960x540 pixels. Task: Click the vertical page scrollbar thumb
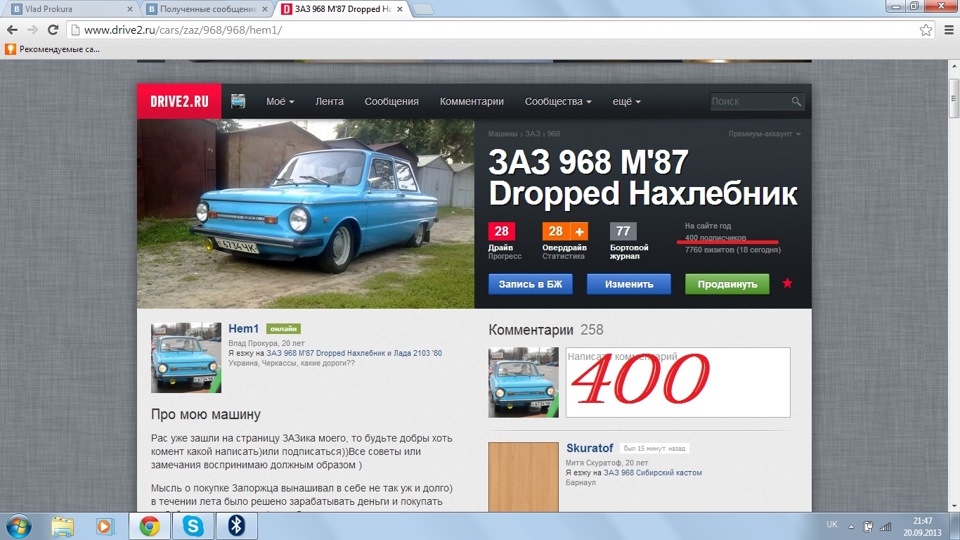954,98
